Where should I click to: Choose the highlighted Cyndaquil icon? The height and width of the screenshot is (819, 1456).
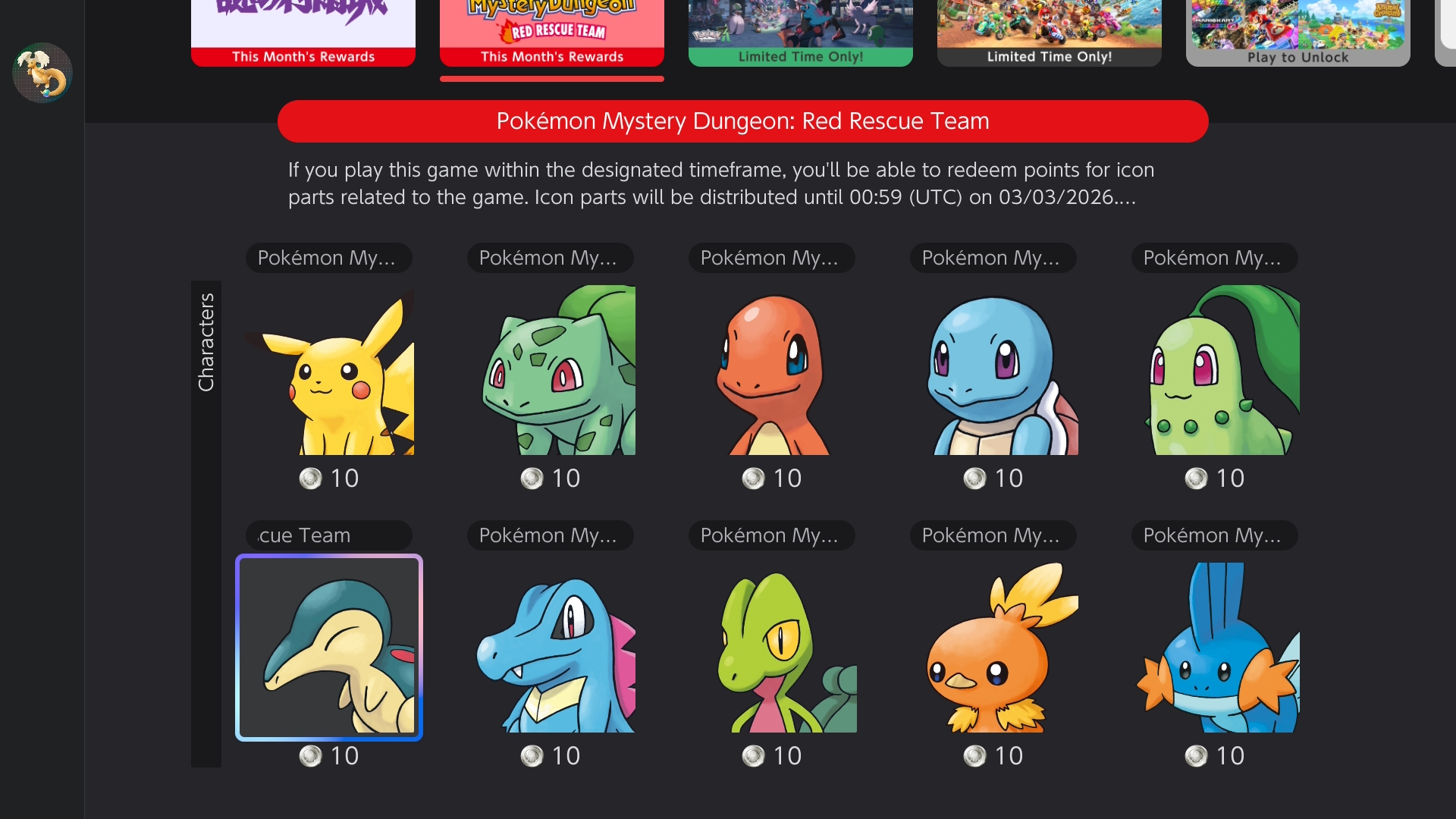329,648
